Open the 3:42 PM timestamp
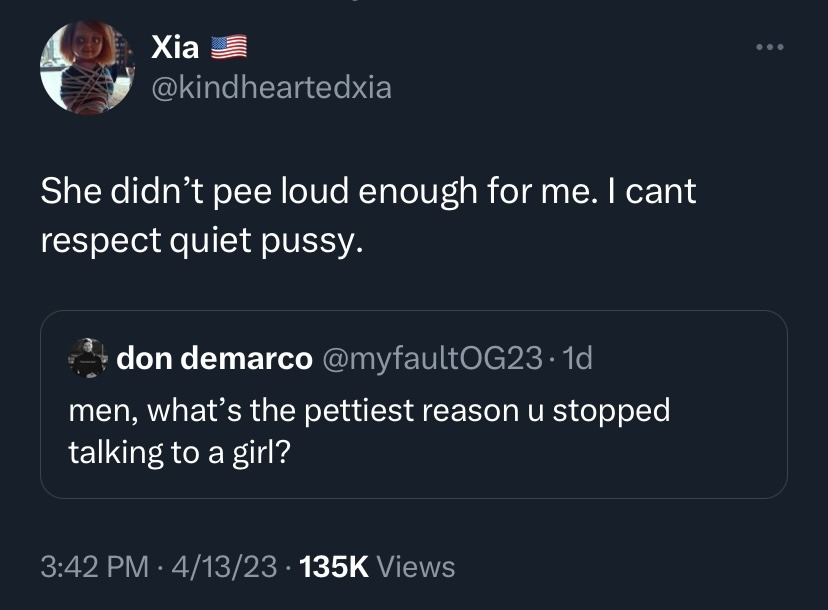This screenshot has width=828, height=610. (x=94, y=567)
